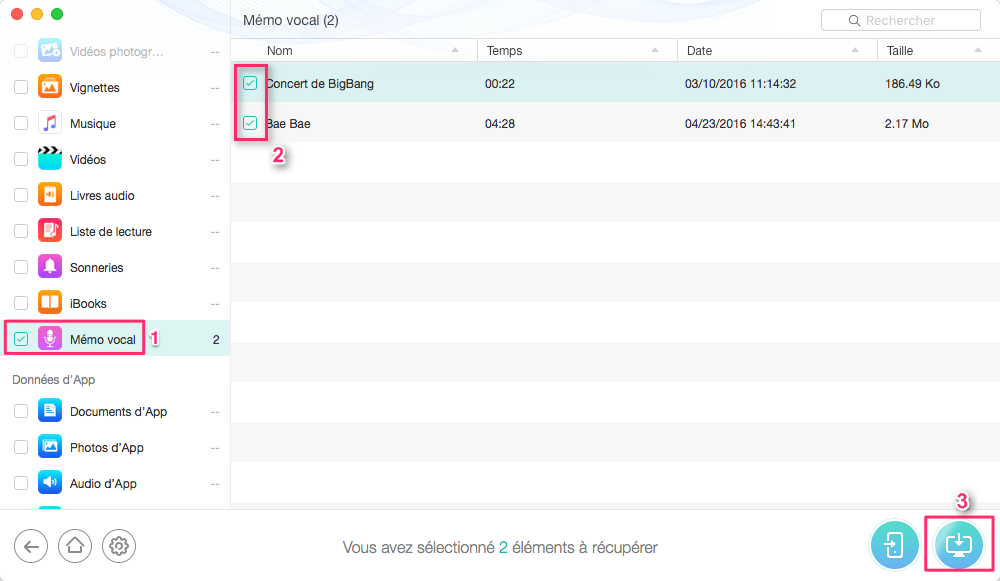1000x581 pixels.
Task: Click the Taille column header
Action: [x=939, y=50]
